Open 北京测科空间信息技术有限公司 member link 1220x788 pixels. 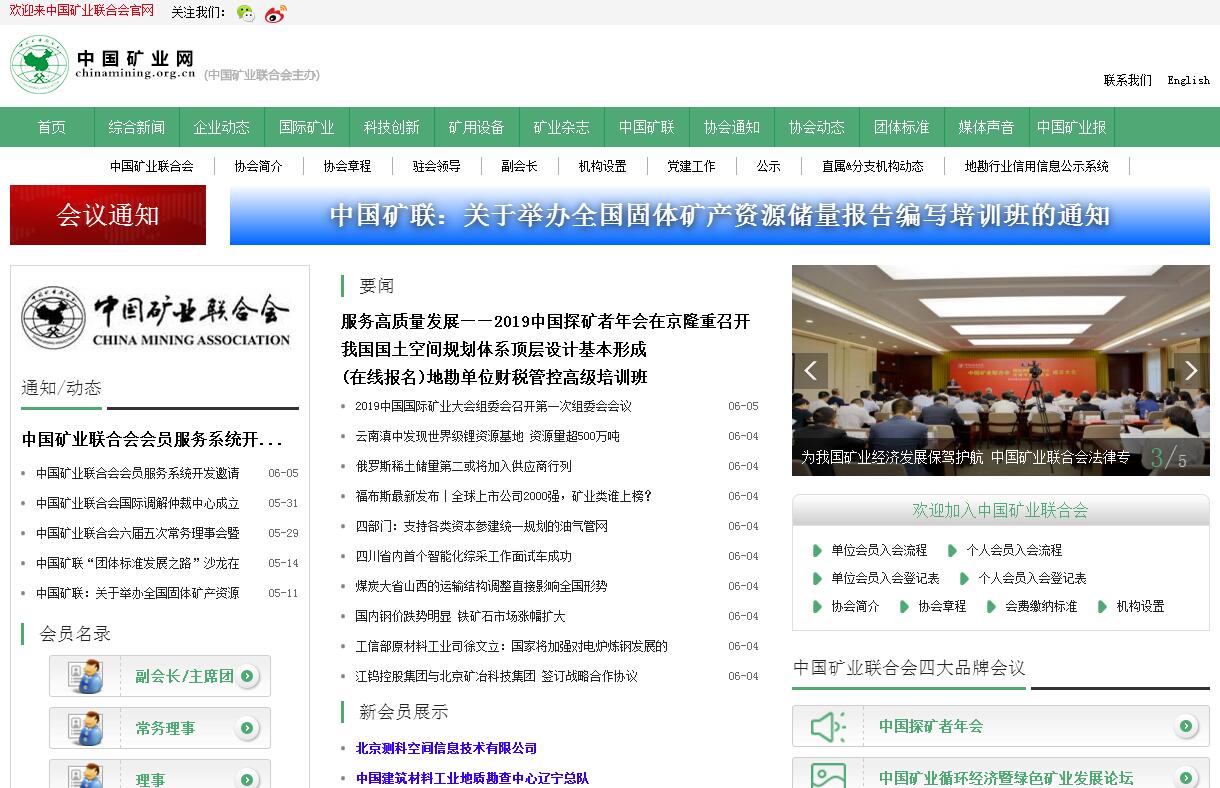coord(446,748)
